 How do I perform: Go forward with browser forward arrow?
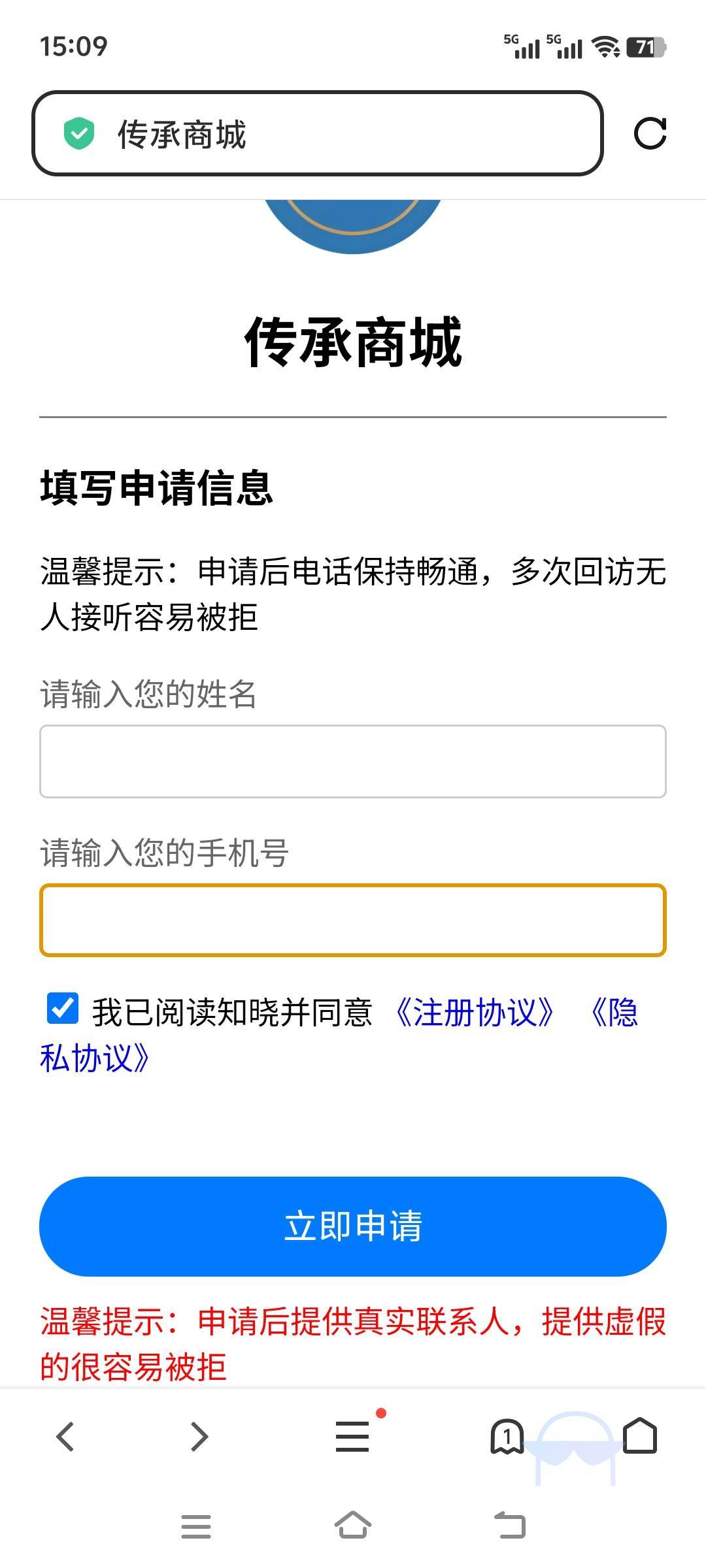pyautogui.click(x=199, y=1437)
